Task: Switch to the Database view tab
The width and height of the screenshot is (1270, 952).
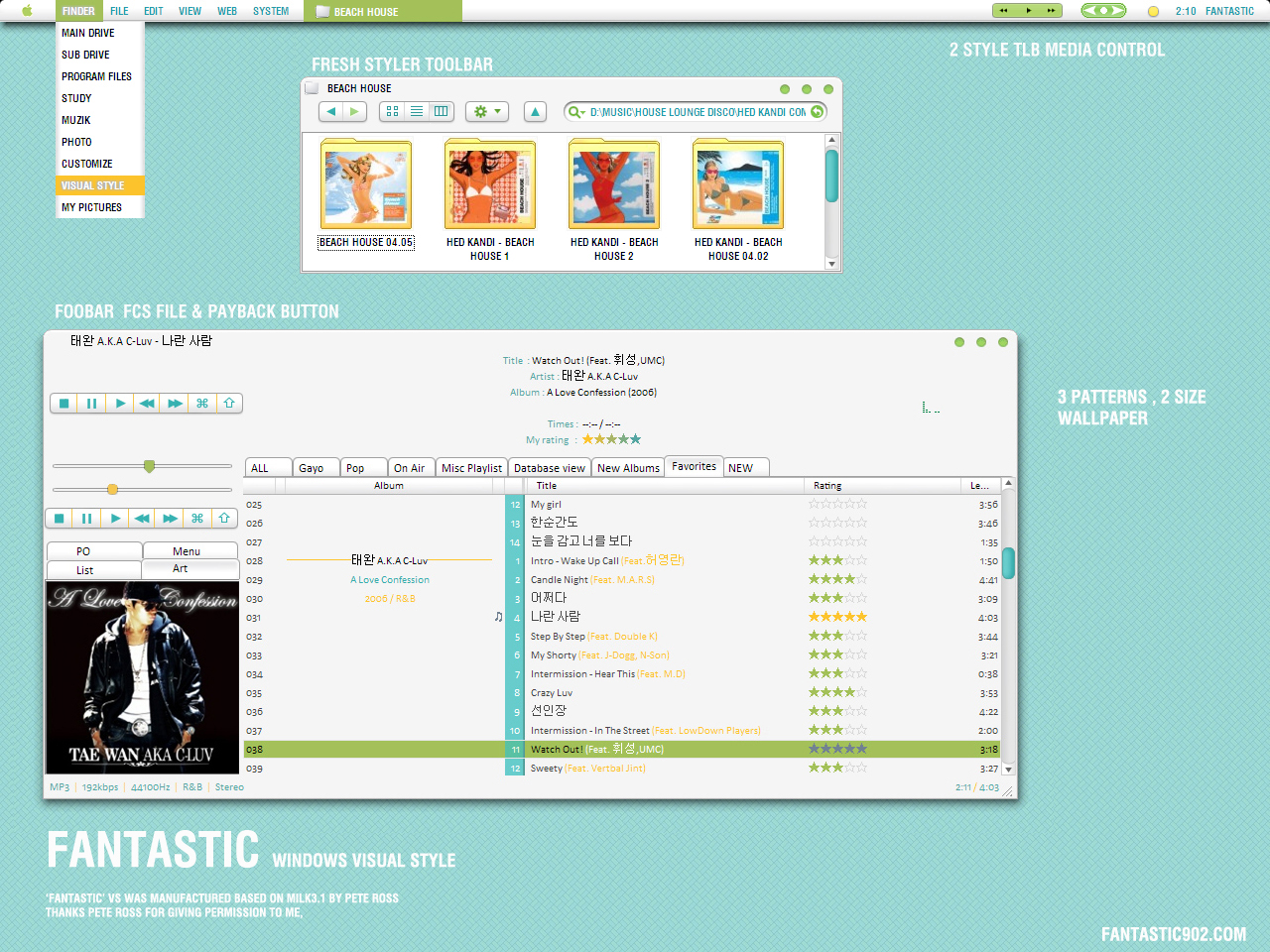Action: [550, 468]
